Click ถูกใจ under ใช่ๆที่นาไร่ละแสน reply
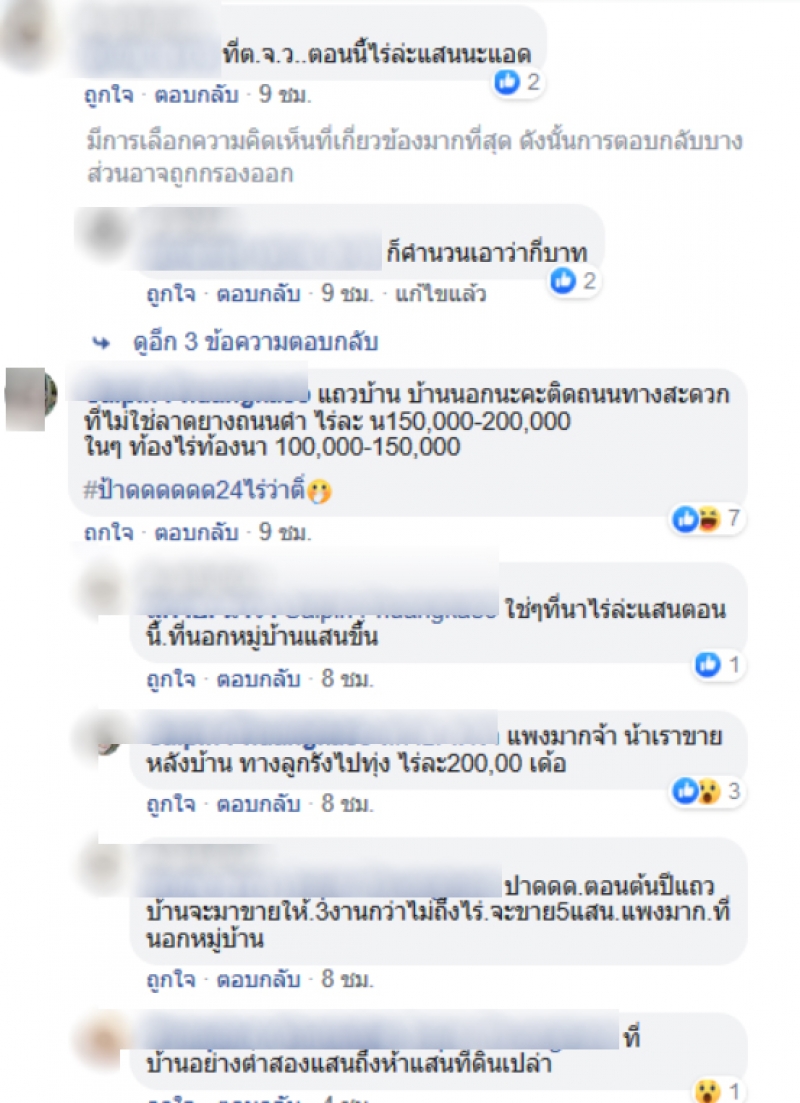This screenshot has height=1103, width=800. [171, 679]
